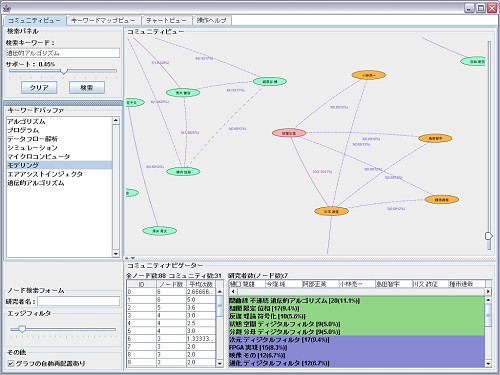Screen dimensions: 500x375
Task: Open the キーワードマップビュー tab
Action: tap(103, 20)
